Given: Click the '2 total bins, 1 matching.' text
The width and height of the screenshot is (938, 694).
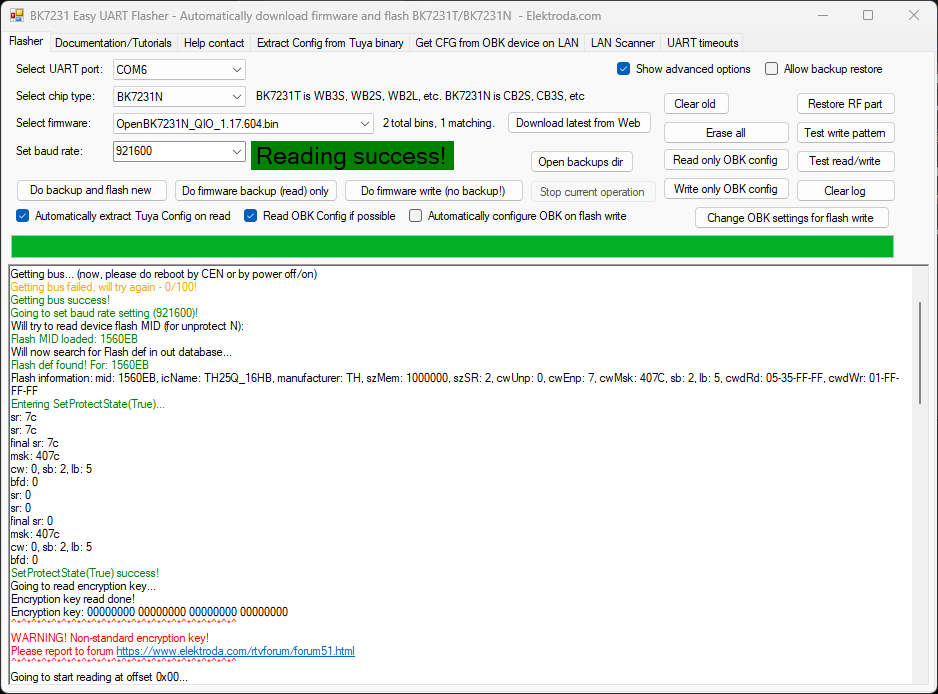Looking at the screenshot, I should tap(438, 123).
